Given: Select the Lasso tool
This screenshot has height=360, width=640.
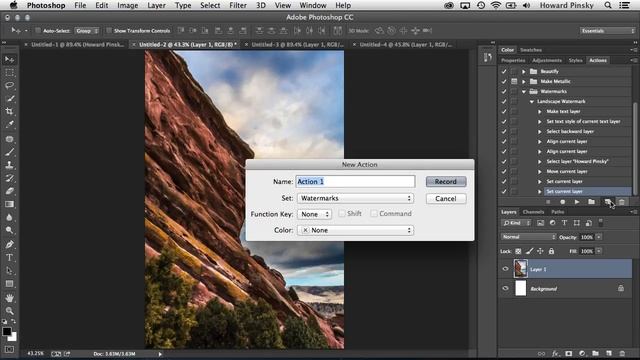Looking at the screenshot, I should (9, 86).
